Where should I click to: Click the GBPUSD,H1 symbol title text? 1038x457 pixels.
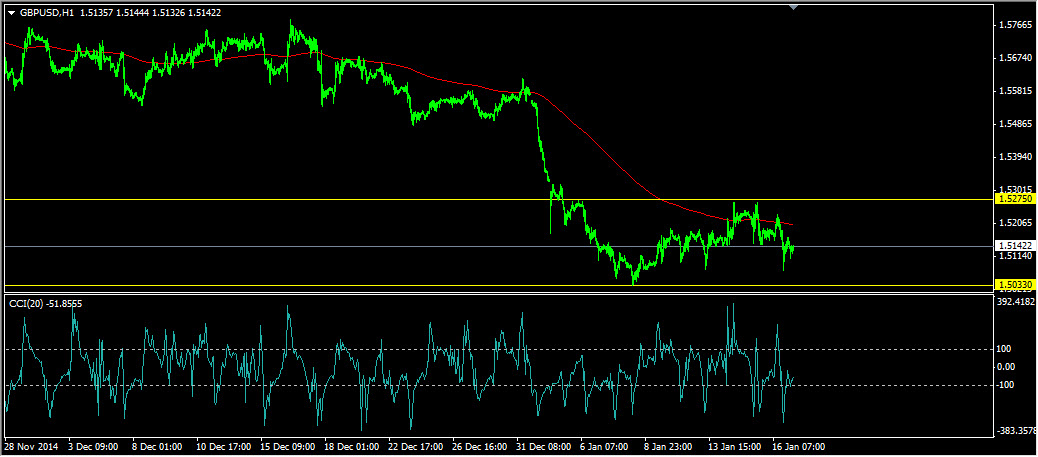pos(48,12)
